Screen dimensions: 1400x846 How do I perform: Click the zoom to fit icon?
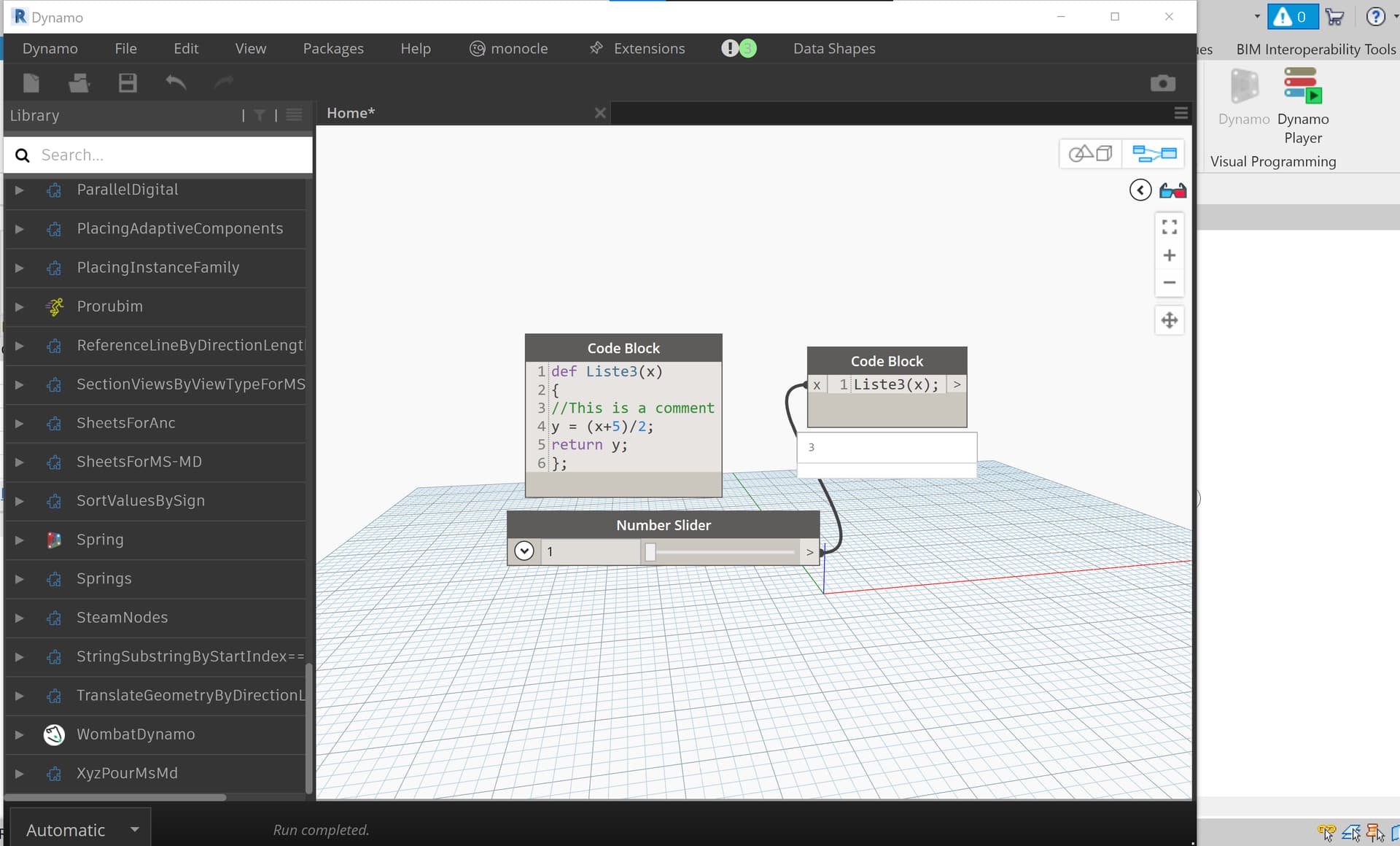point(1169,228)
